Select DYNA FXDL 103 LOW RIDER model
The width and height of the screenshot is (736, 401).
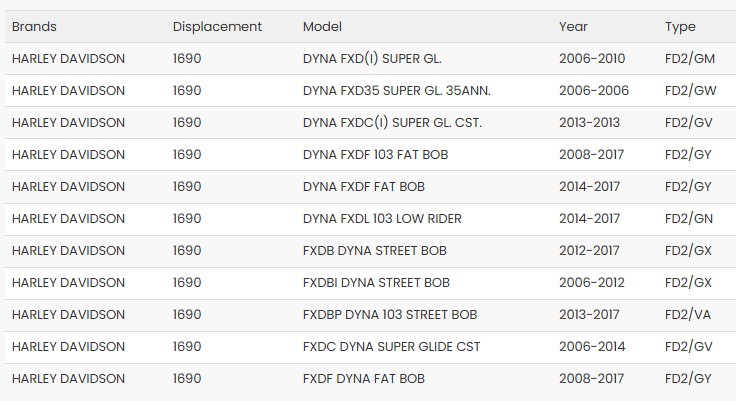click(x=382, y=219)
